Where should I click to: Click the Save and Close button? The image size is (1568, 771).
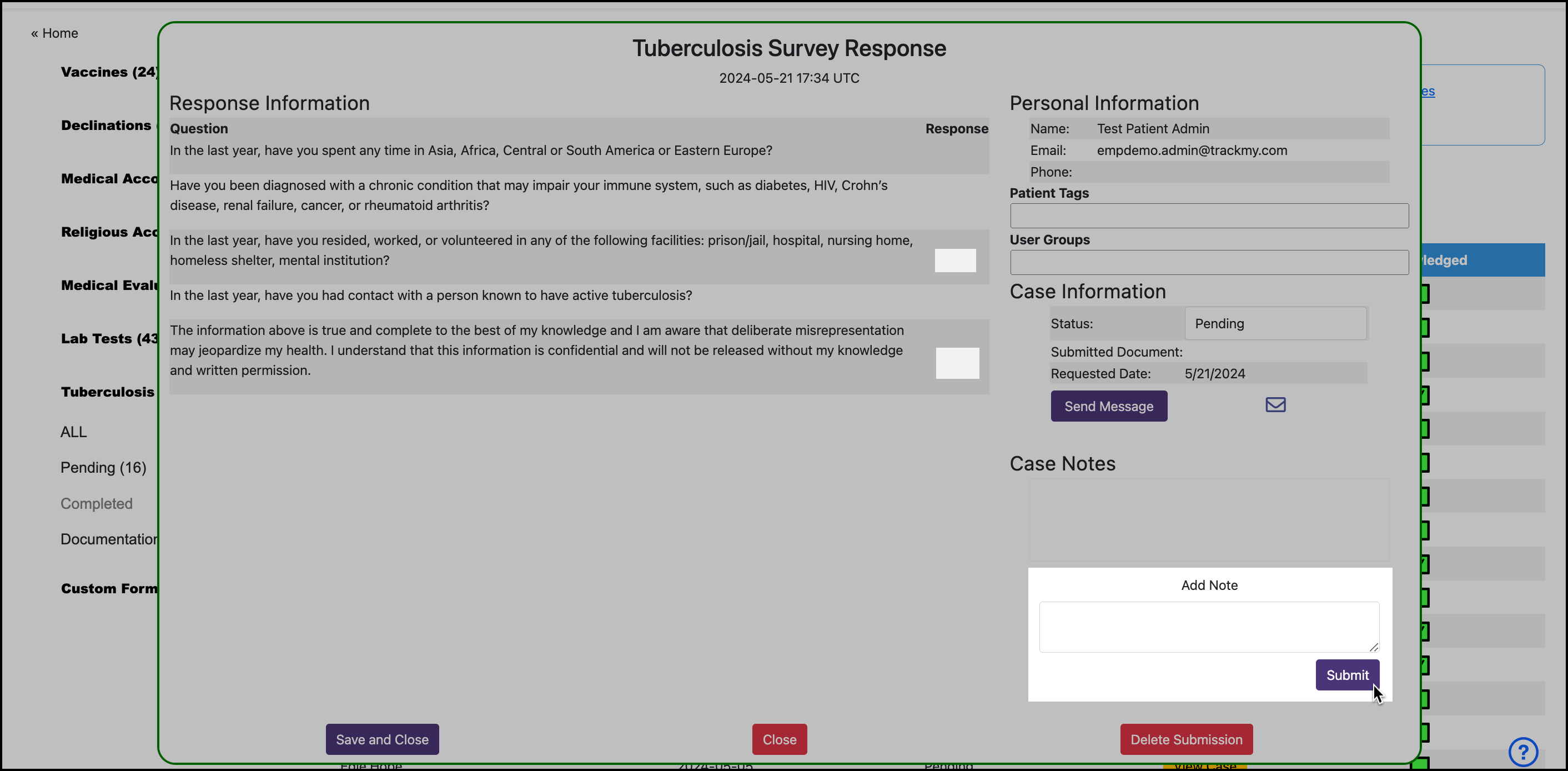pos(381,739)
